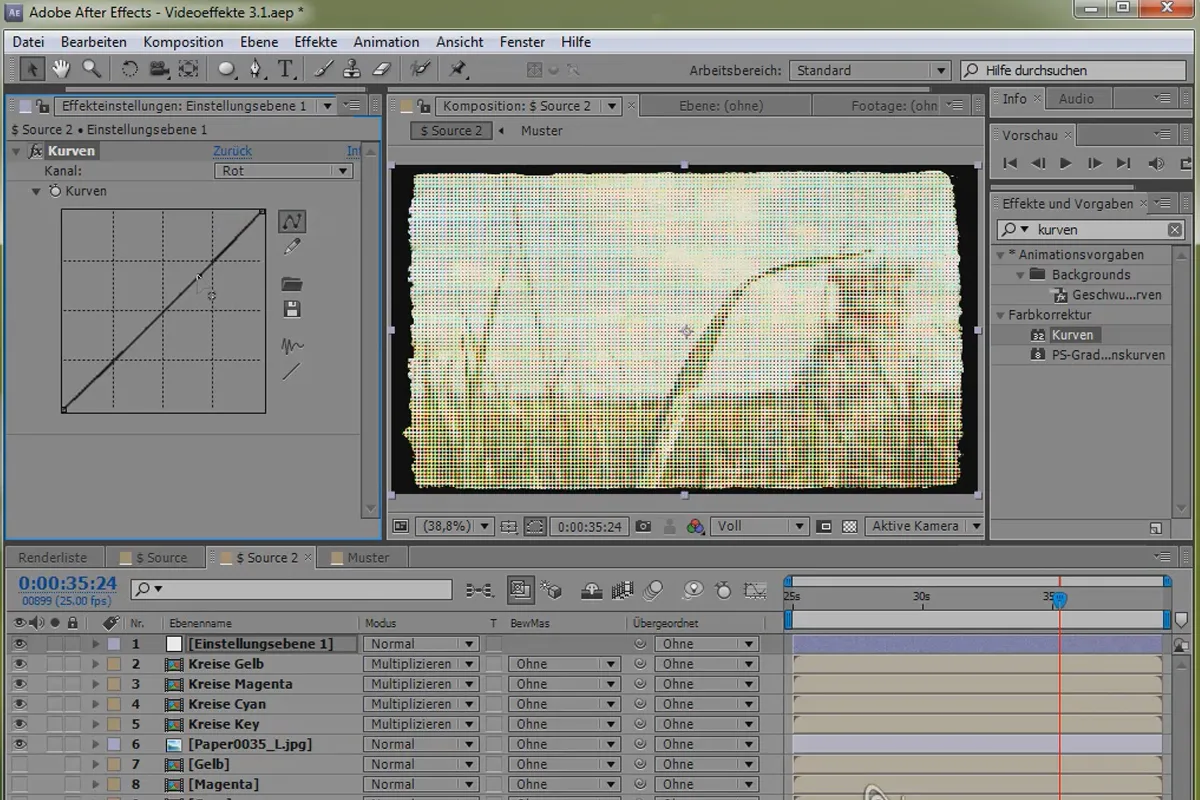Screen dimensions: 1200x800
Task: Open the Komposition menu
Action: point(183,42)
